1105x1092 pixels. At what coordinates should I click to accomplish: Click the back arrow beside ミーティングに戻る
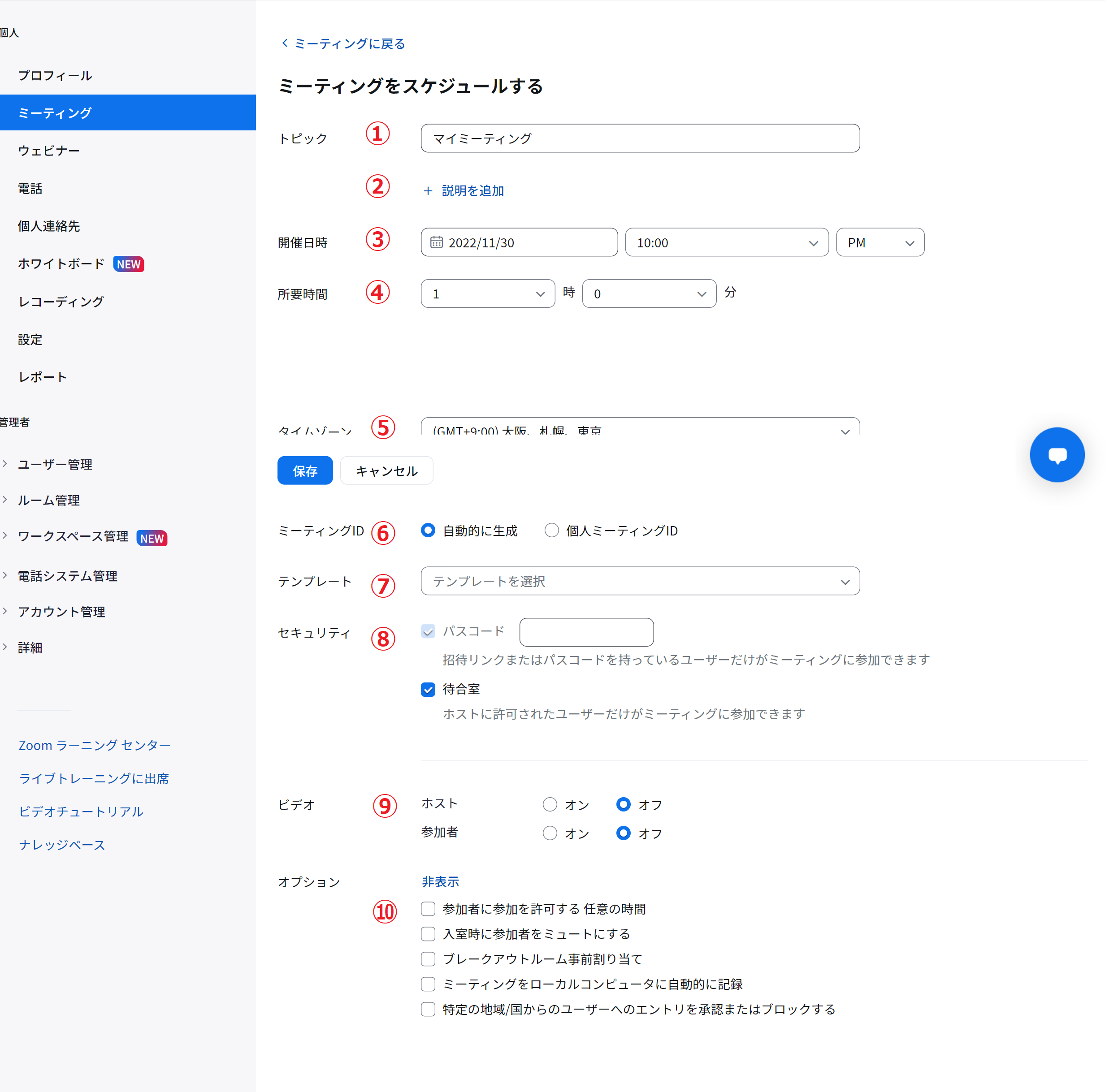click(284, 43)
